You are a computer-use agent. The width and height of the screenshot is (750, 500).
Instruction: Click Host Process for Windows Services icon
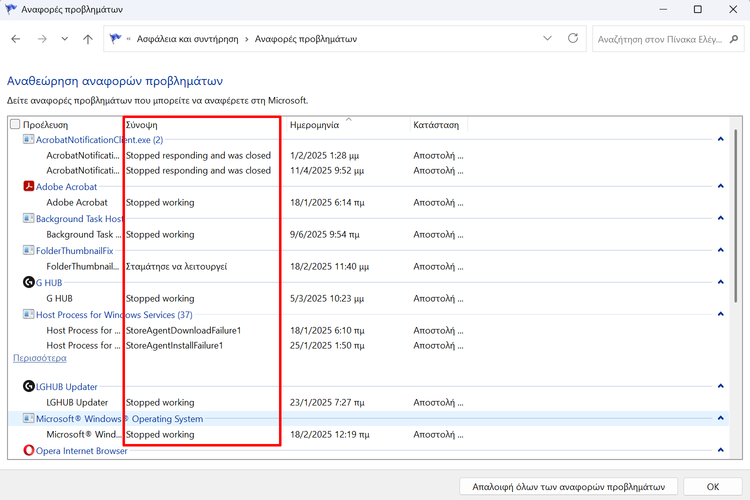coord(29,314)
